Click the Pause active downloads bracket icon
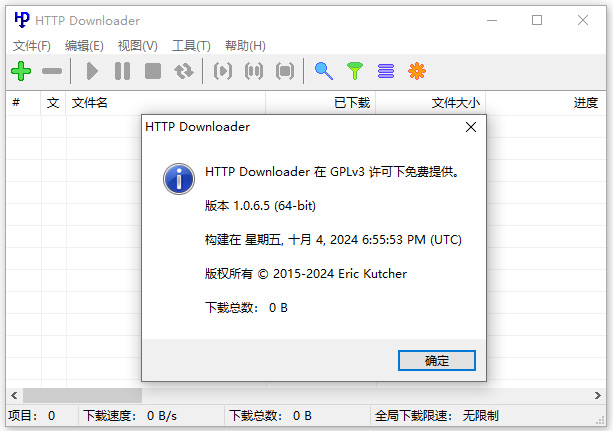This screenshot has height=431, width=613. pos(254,71)
